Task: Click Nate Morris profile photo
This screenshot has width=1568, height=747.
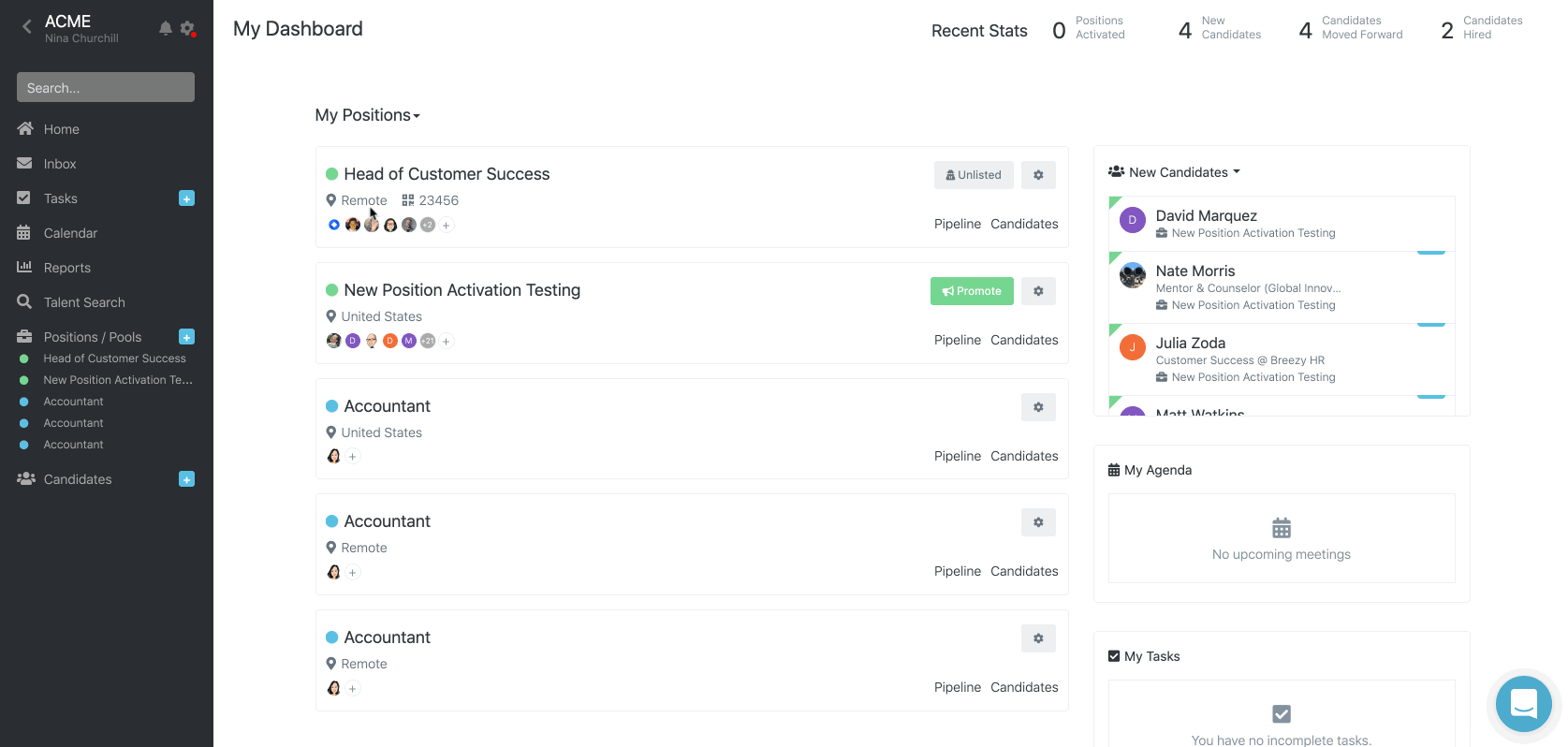Action: click(x=1133, y=275)
